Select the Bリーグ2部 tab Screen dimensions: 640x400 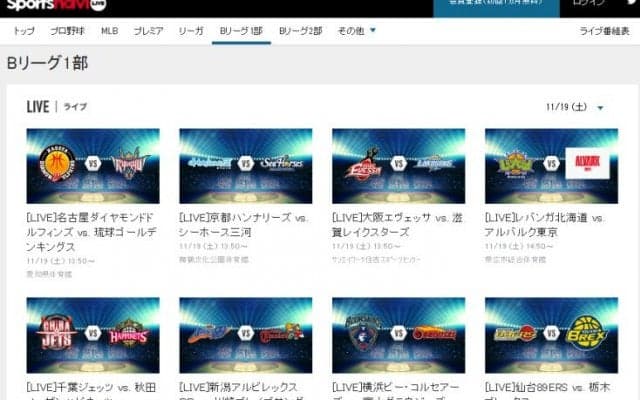[x=300, y=31]
